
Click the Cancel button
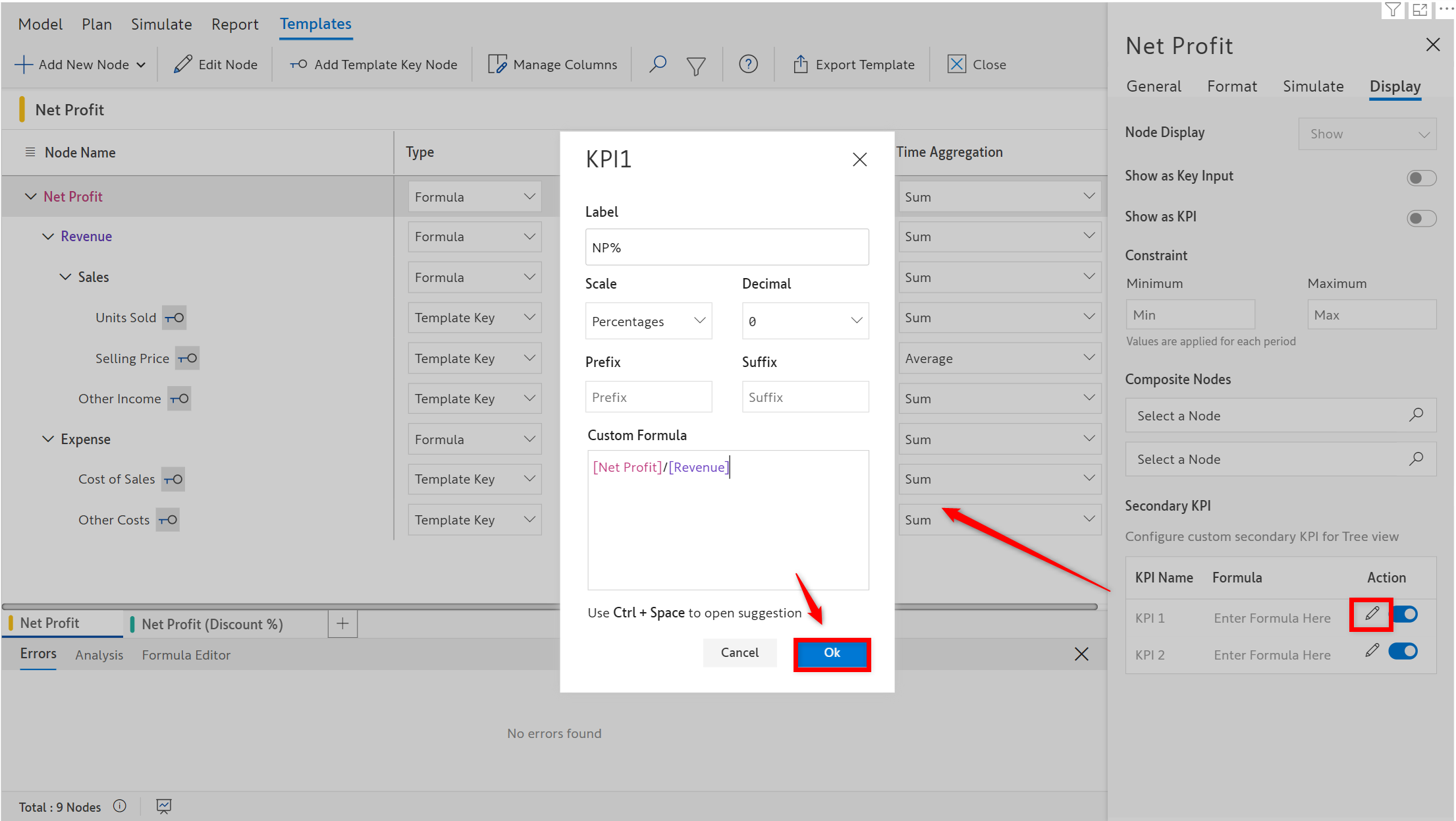740,653
